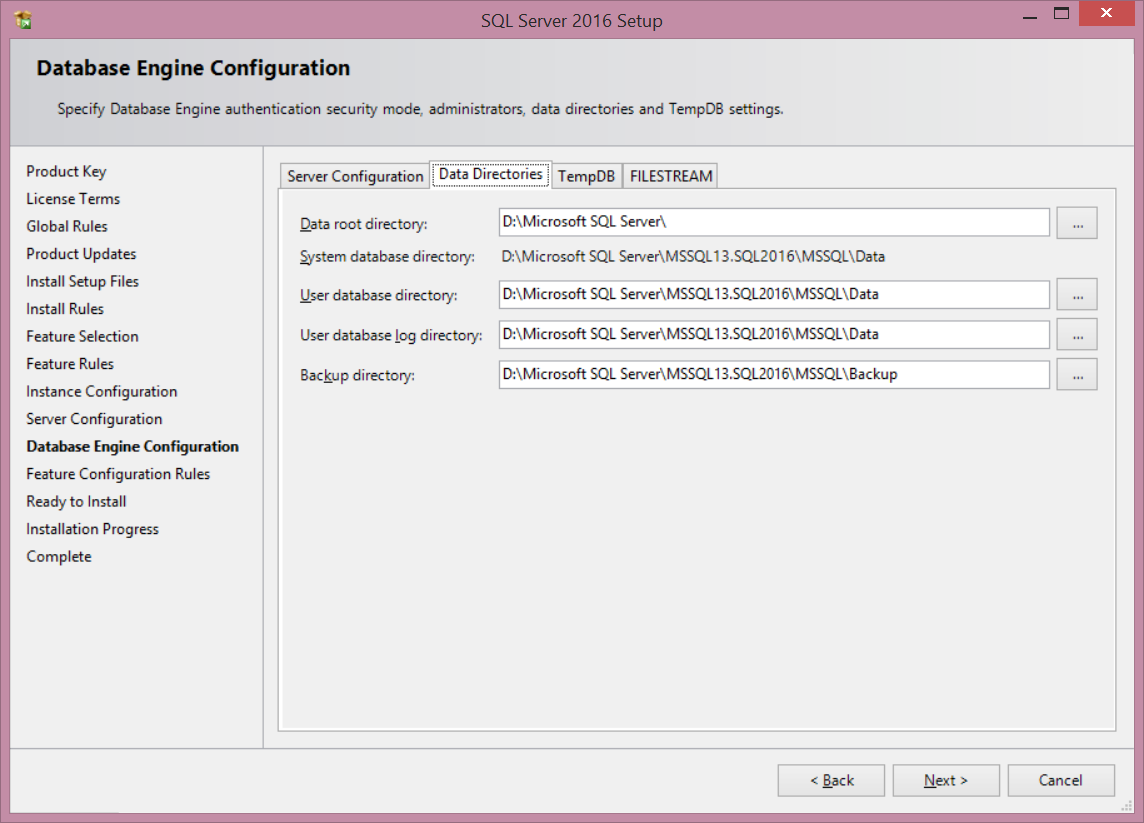Click the Instance Configuration step in sidebar
Screen dimensions: 1144x823
pos(101,391)
